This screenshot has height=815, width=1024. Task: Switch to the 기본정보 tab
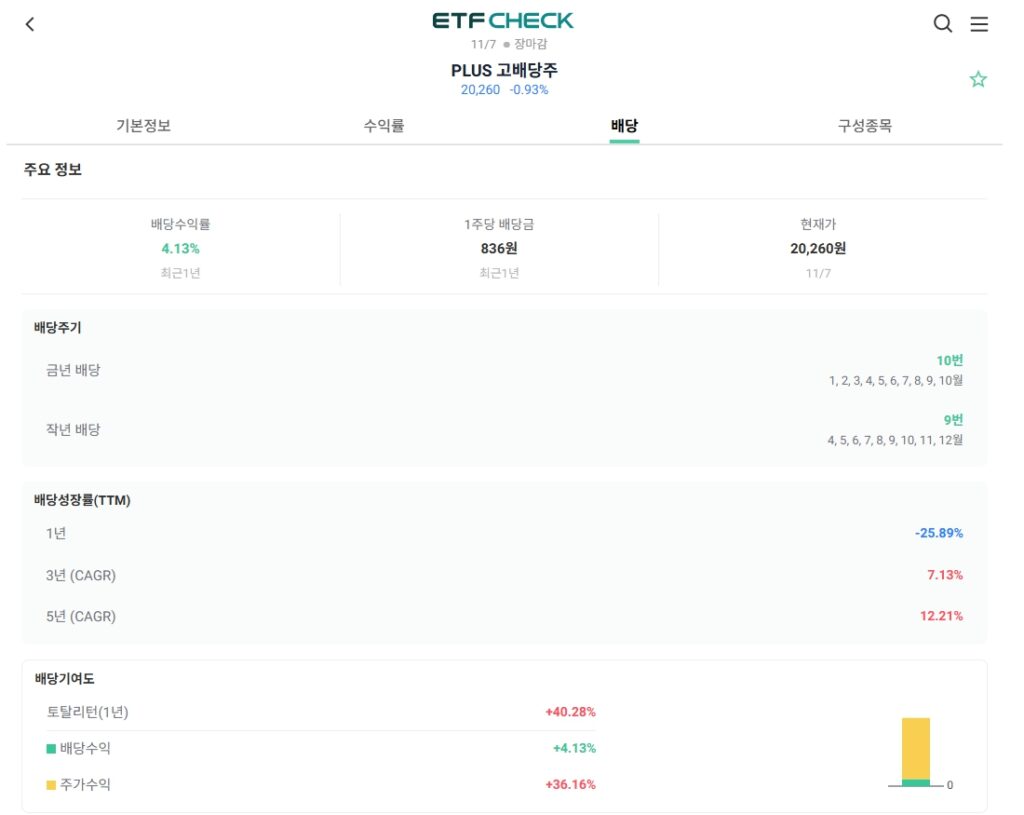pos(144,125)
